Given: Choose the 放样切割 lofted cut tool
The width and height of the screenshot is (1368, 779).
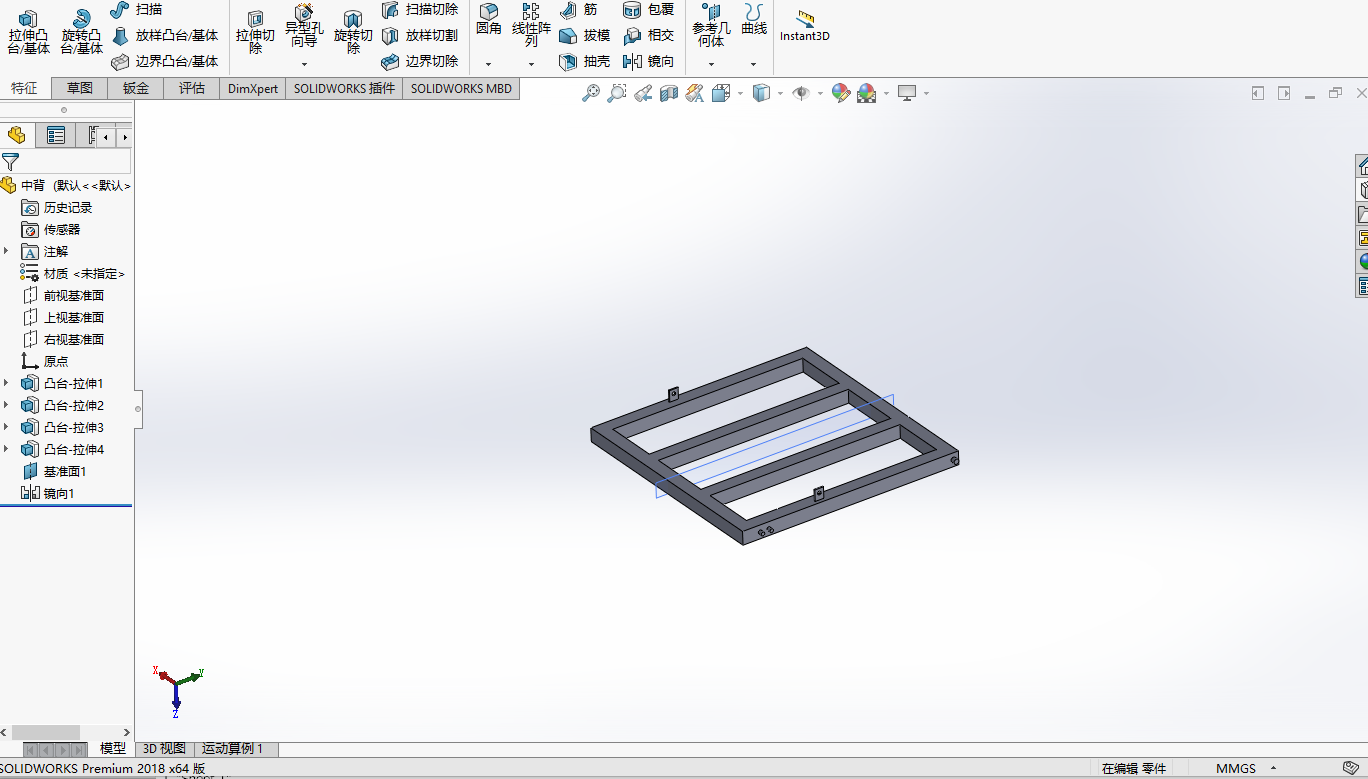Looking at the screenshot, I should (x=419, y=35).
